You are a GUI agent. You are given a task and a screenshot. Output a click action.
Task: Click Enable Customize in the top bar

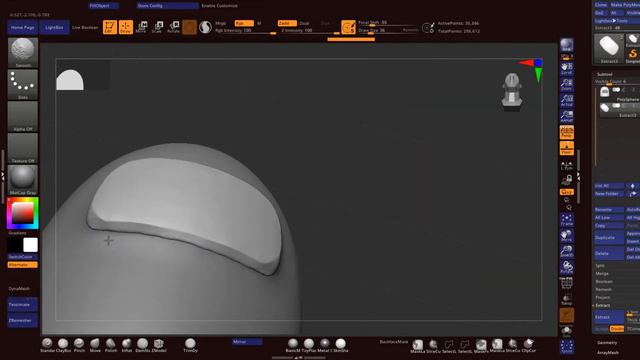coord(220,6)
